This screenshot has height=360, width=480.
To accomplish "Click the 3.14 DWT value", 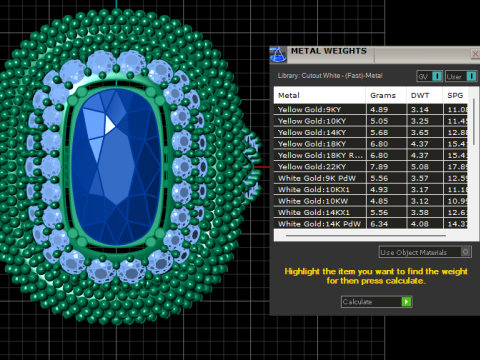I will (420, 110).
